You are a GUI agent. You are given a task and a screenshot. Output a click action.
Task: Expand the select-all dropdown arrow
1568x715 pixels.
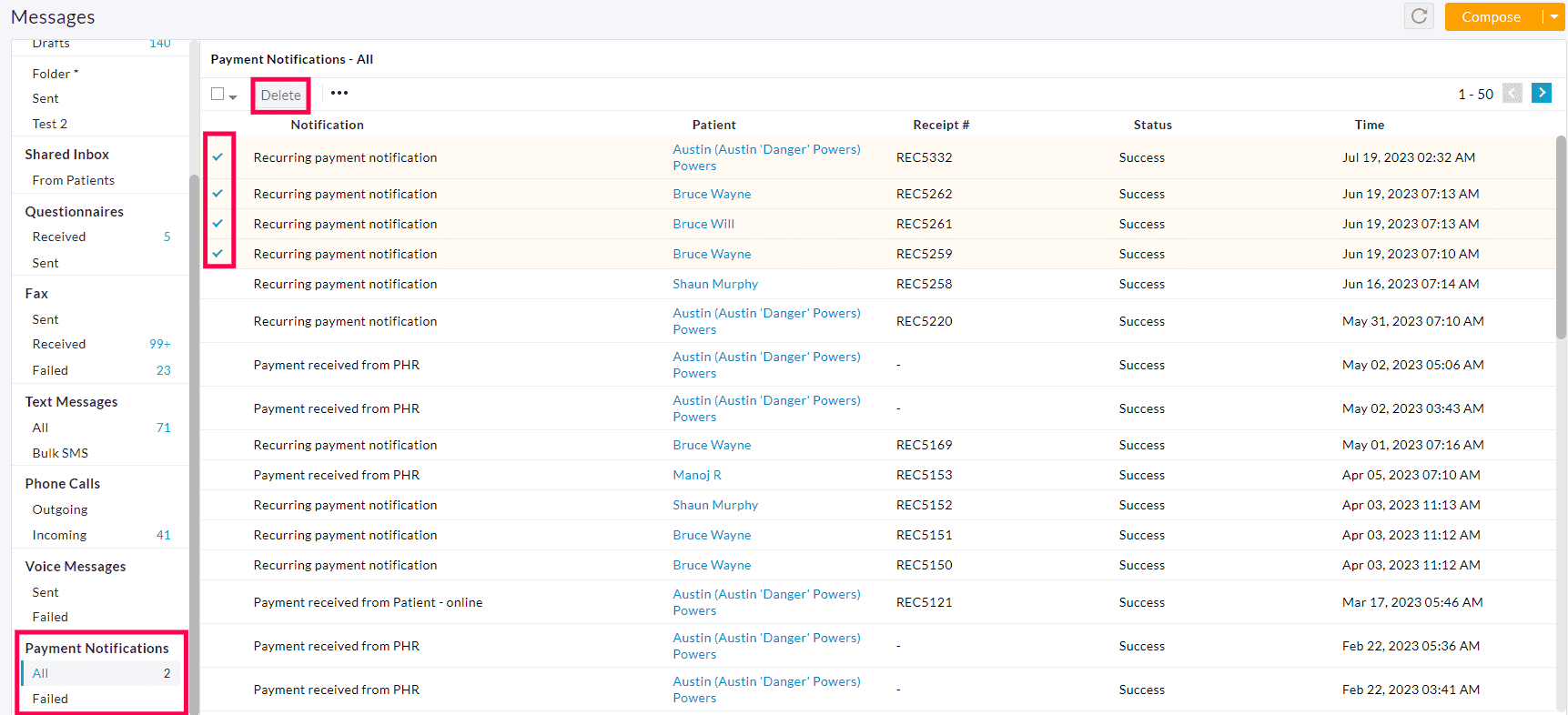[x=233, y=96]
